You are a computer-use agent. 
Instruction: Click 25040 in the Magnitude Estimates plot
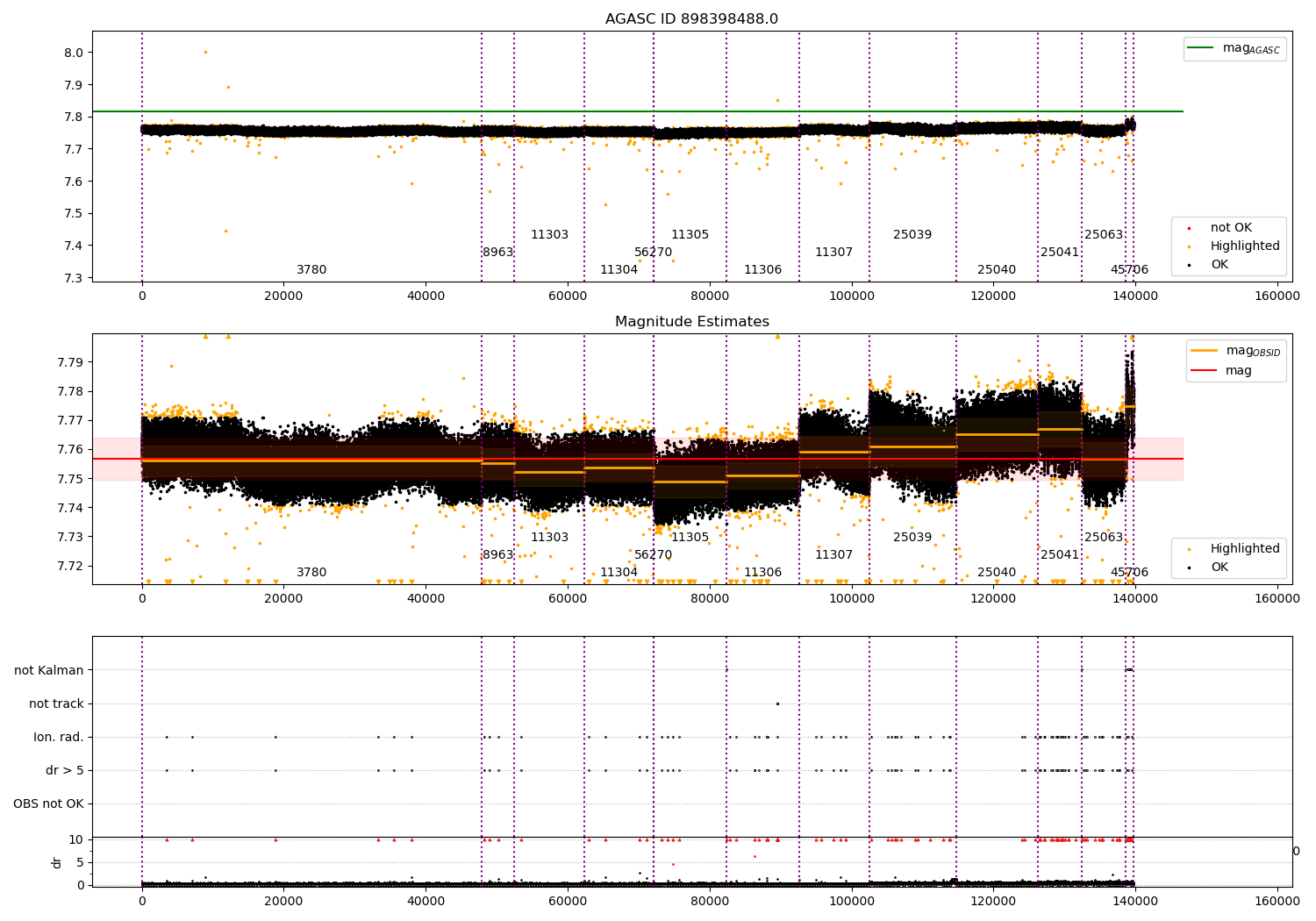[x=997, y=572]
